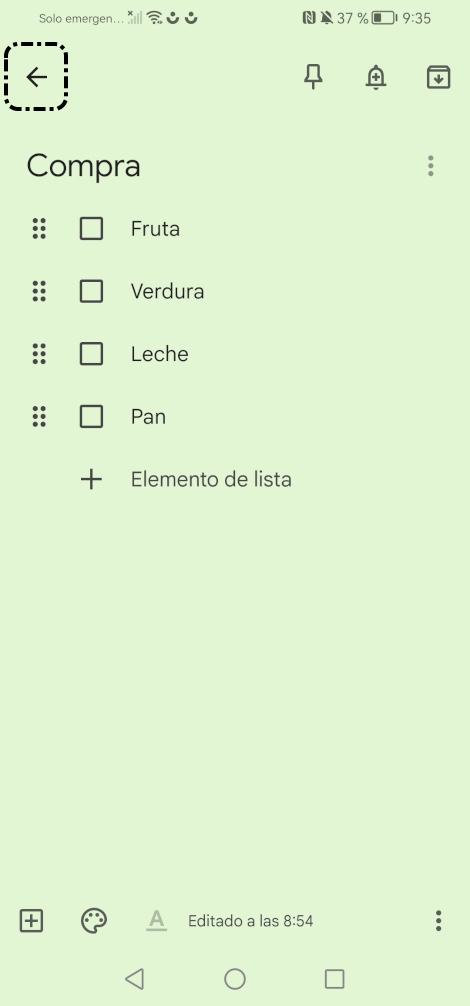The height and width of the screenshot is (1006, 470).
Task: Open list options menu beside Compra title
Action: (x=431, y=166)
